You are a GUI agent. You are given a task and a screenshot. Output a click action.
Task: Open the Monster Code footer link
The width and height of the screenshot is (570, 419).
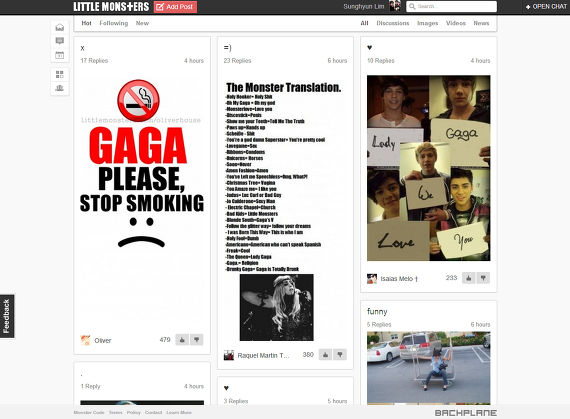click(x=89, y=412)
